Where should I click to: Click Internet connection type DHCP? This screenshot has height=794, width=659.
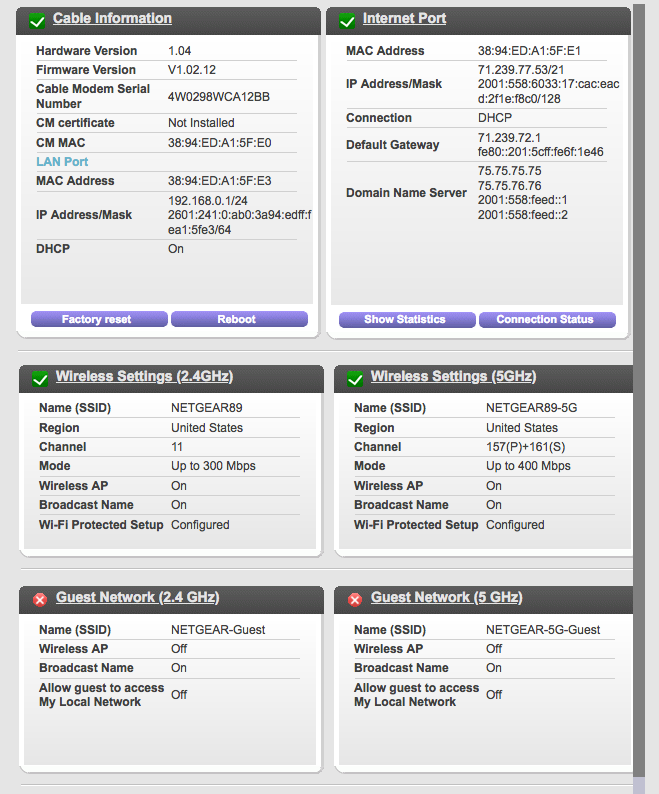[x=495, y=117]
